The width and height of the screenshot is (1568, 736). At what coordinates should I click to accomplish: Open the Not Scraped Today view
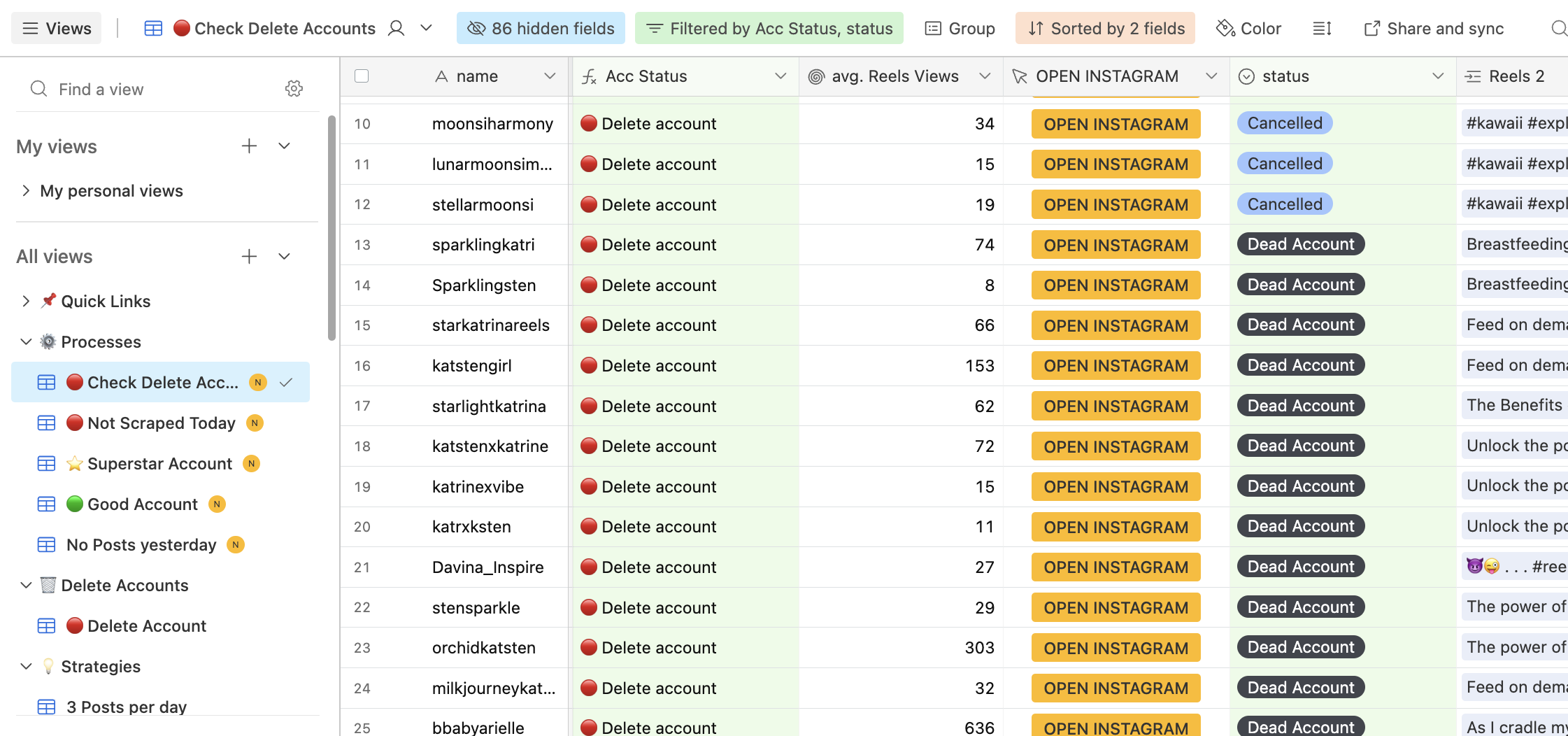tap(160, 423)
